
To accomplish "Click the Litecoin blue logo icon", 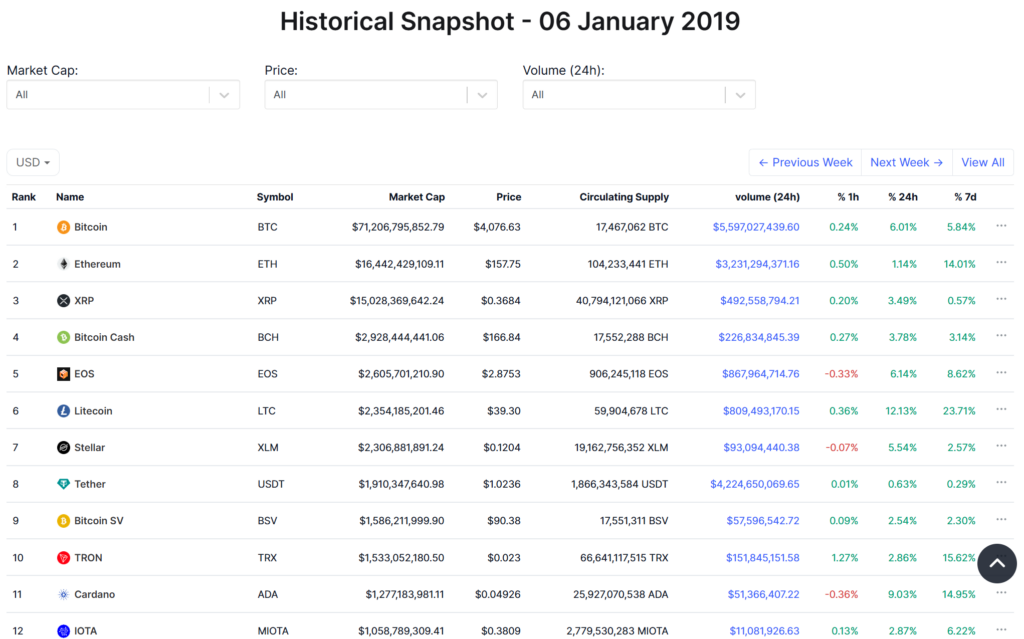I will tap(63, 411).
